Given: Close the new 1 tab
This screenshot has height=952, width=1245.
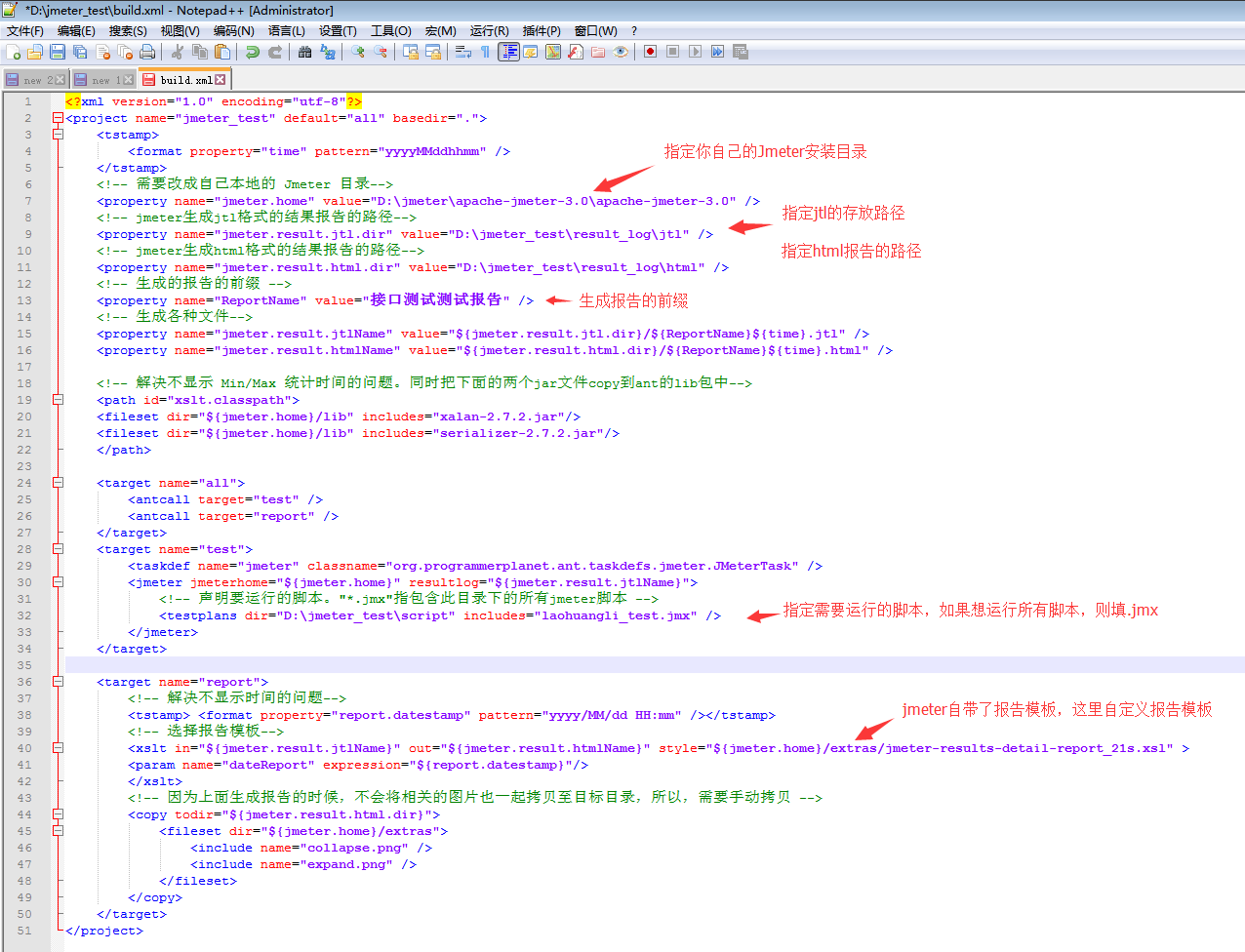Looking at the screenshot, I should click(x=129, y=80).
